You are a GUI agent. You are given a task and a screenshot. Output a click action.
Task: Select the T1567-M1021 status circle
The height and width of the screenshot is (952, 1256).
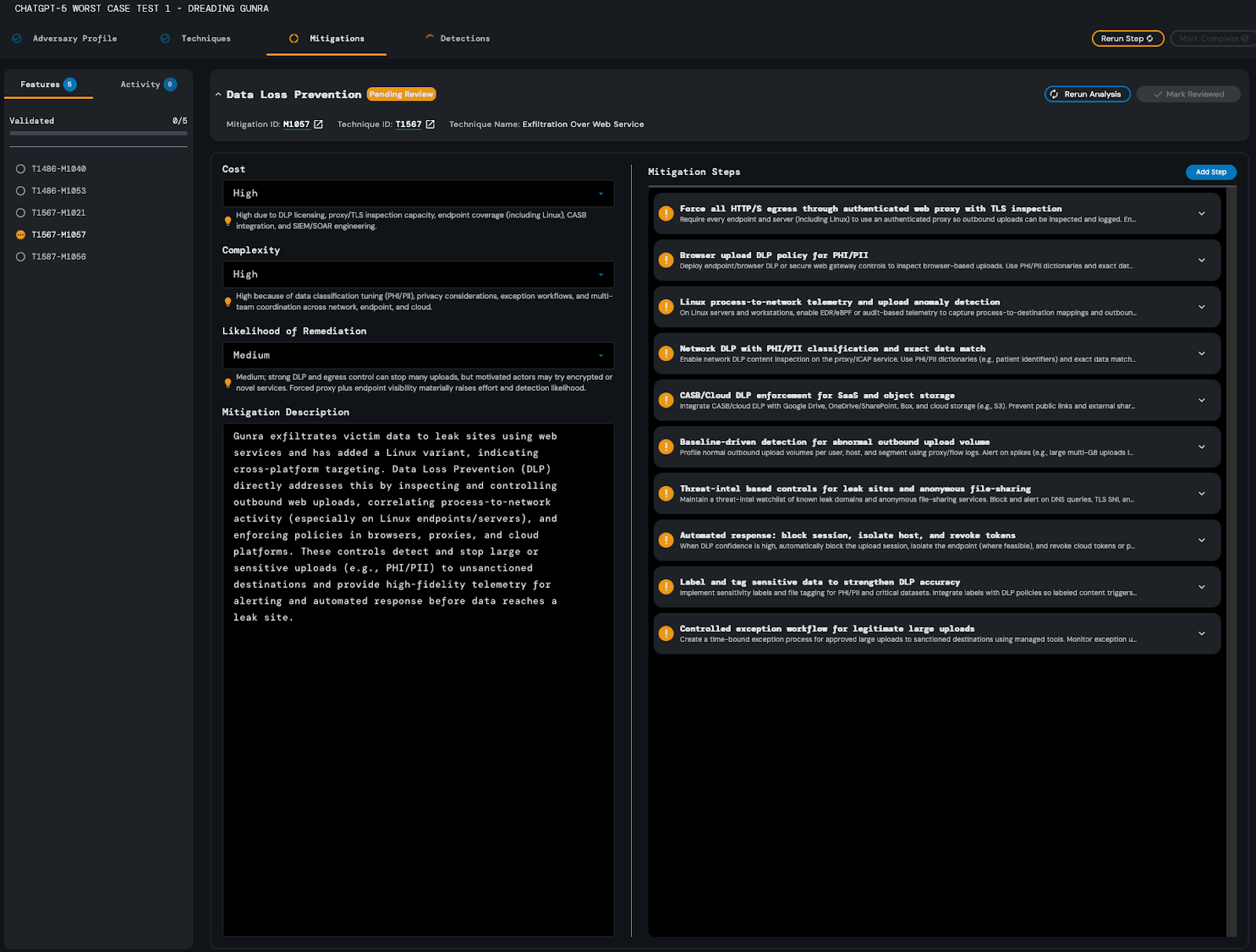click(20, 213)
